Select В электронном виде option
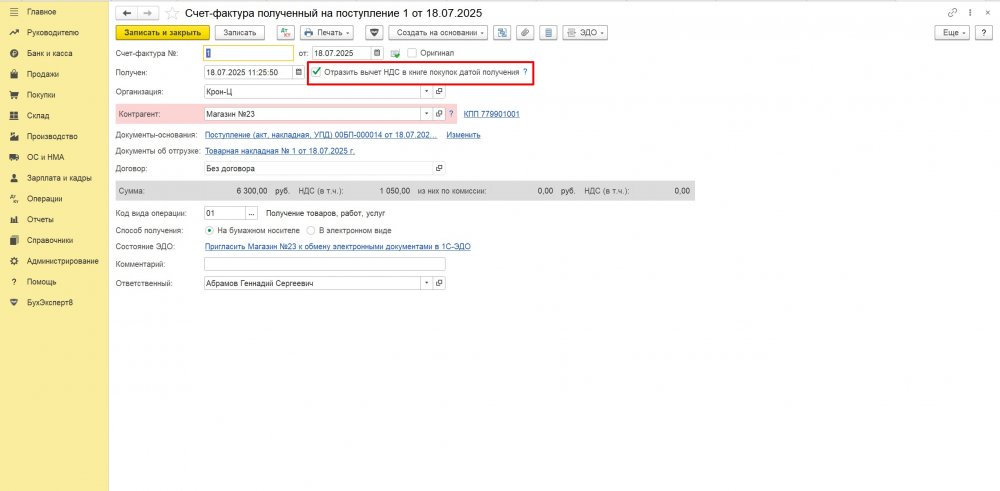1000x491 pixels. pyautogui.click(x=311, y=230)
